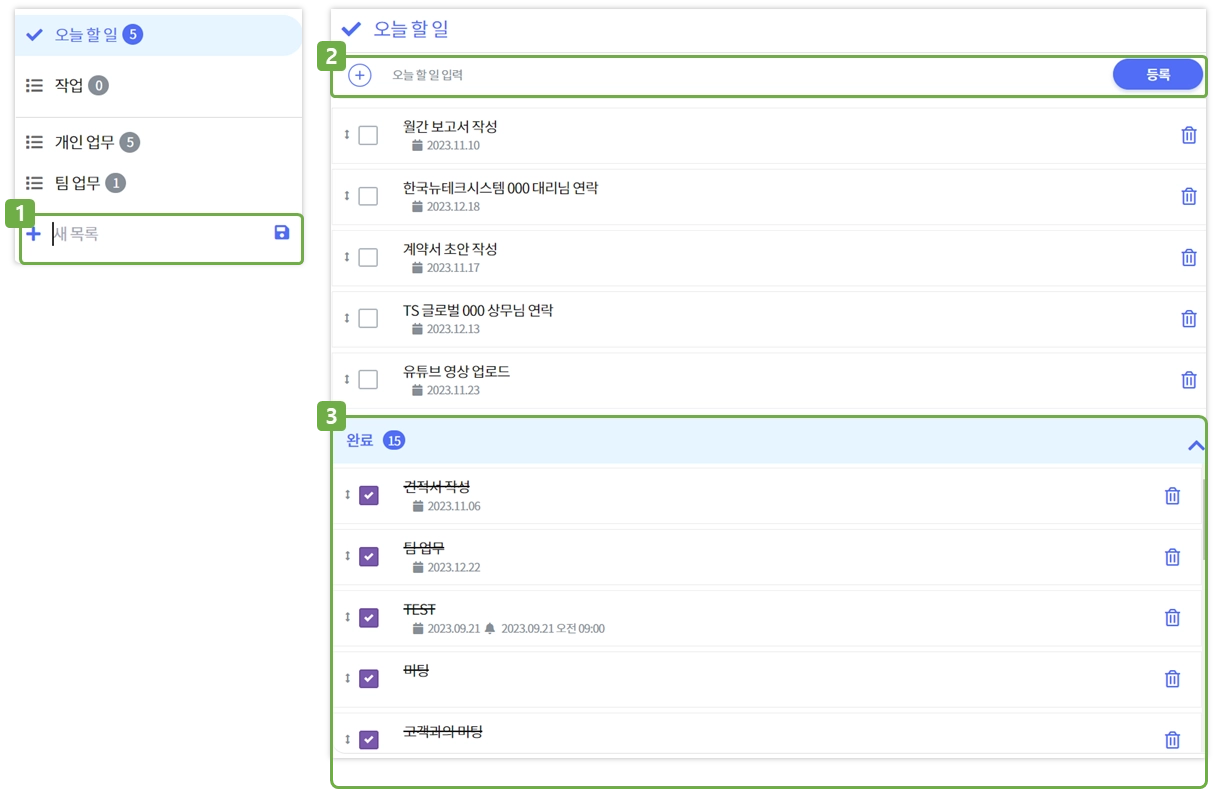This screenshot has height=789, width=1215.
Task: Click the 15 completed count badge
Action: [x=394, y=440]
